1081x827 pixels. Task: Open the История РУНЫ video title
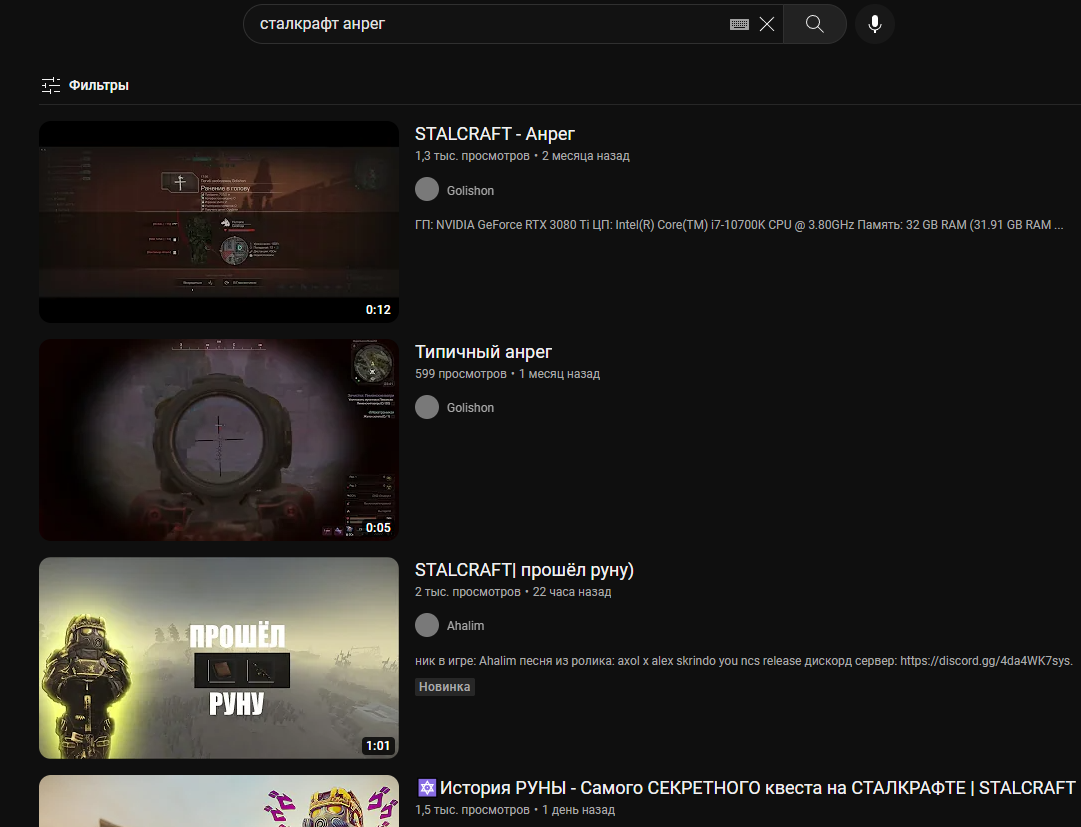tap(746, 788)
